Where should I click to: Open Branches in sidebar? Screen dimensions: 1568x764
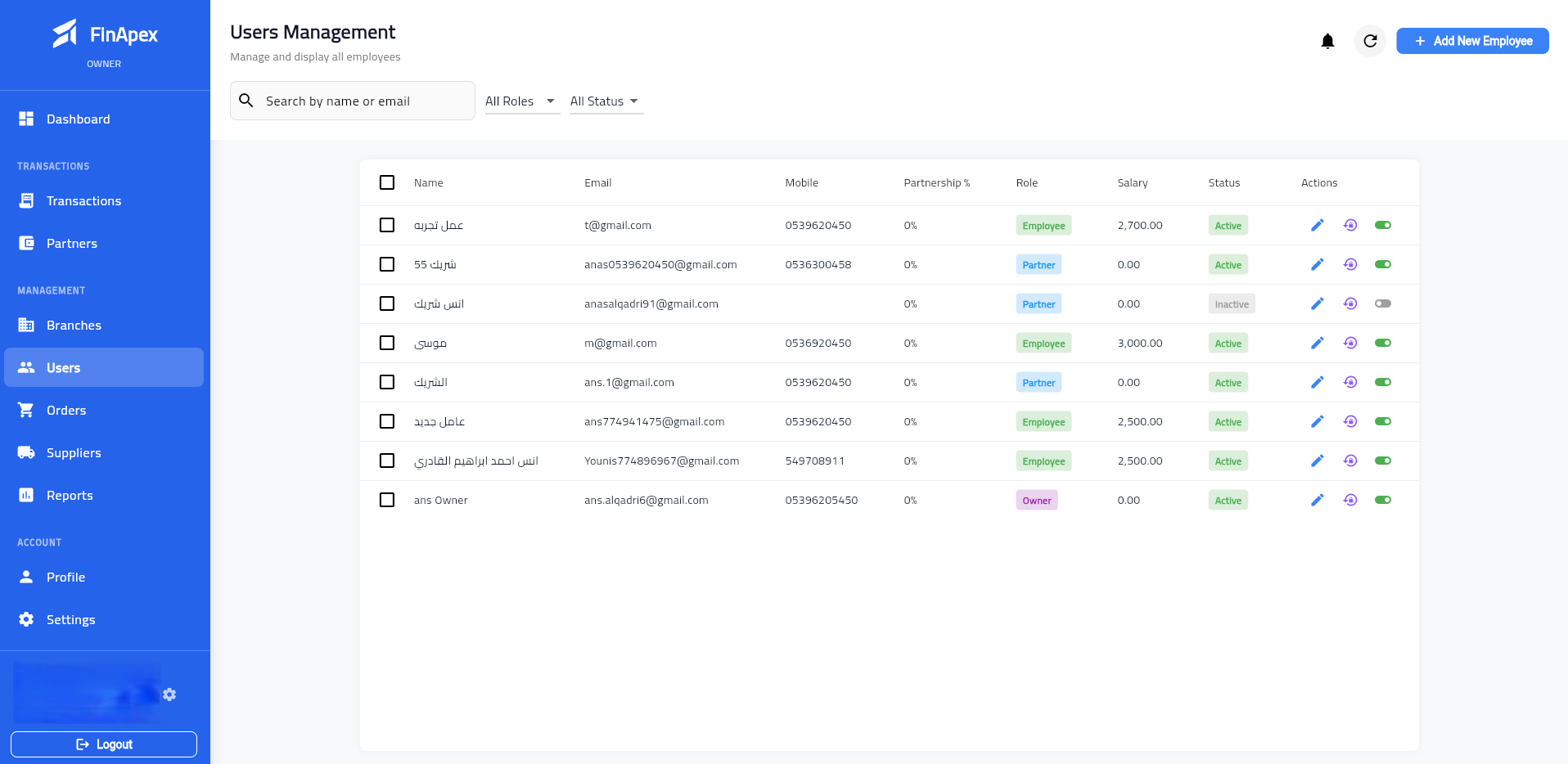tap(104, 325)
